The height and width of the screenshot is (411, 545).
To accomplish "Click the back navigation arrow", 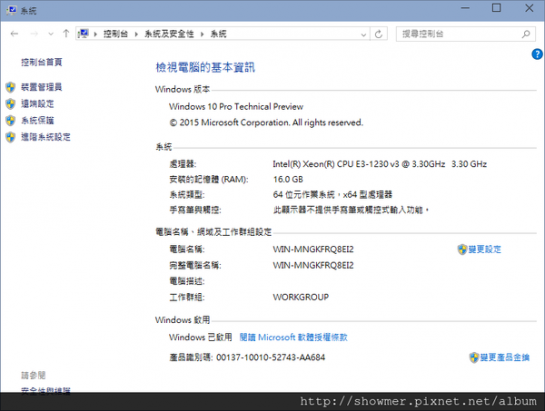I will [x=14, y=34].
